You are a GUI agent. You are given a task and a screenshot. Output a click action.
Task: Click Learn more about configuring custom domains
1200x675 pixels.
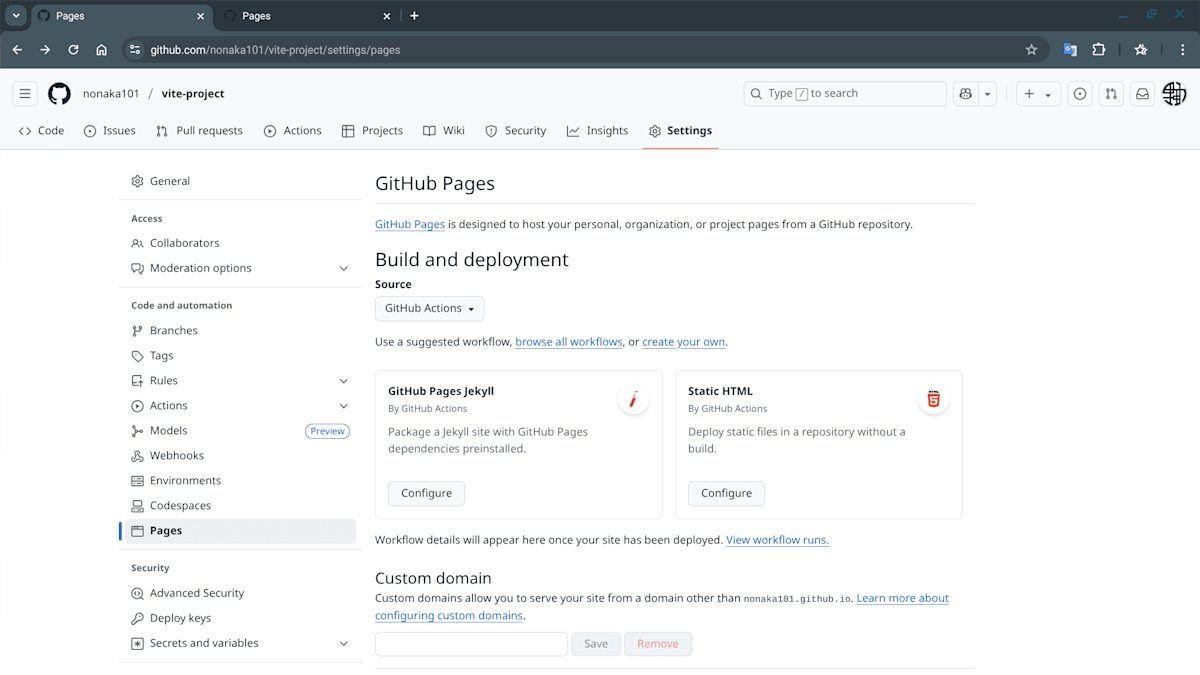(x=902, y=599)
